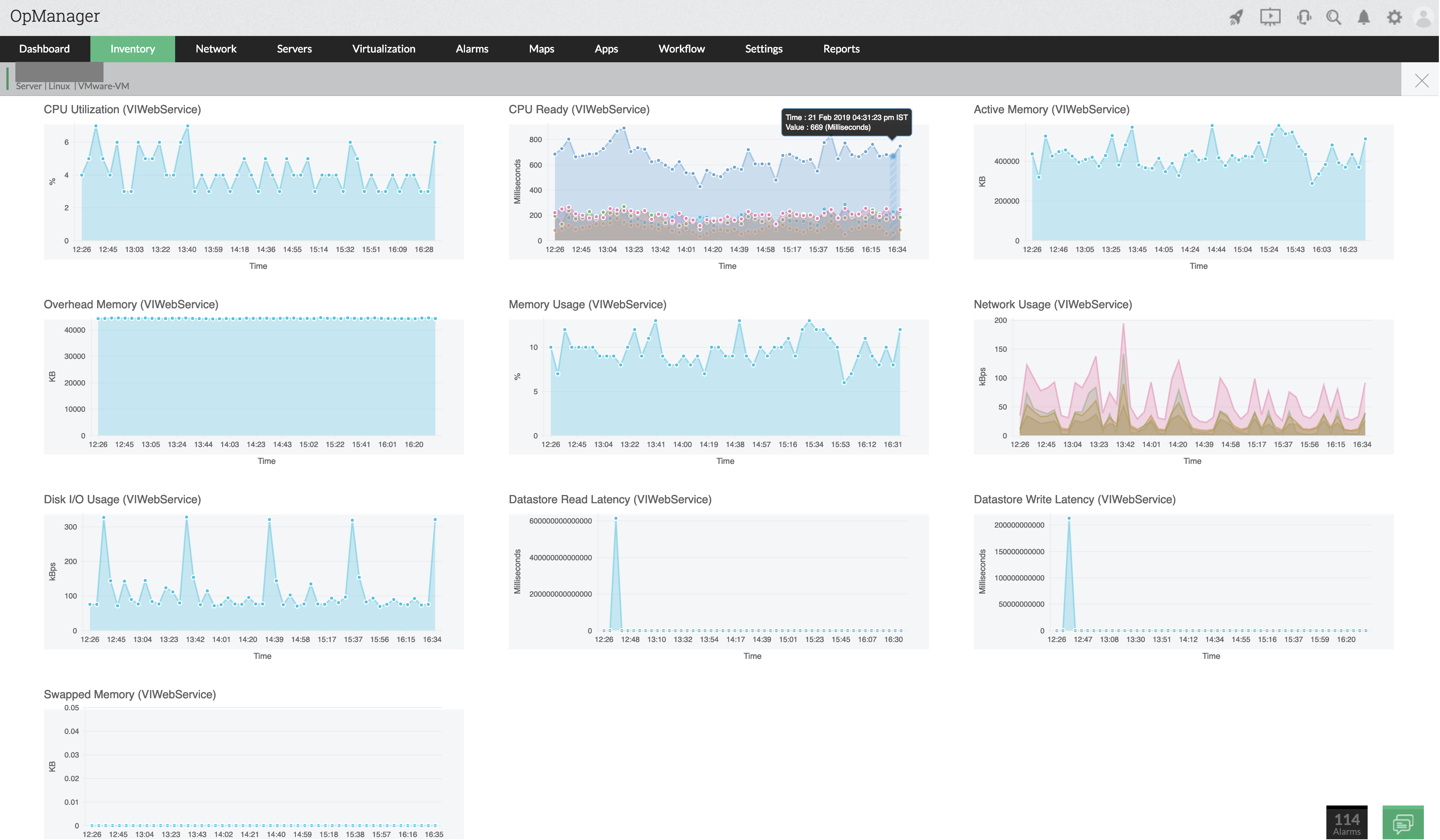The image size is (1440, 840).
Task: Click the Datastore Write Latency spike point
Action: tap(1069, 519)
